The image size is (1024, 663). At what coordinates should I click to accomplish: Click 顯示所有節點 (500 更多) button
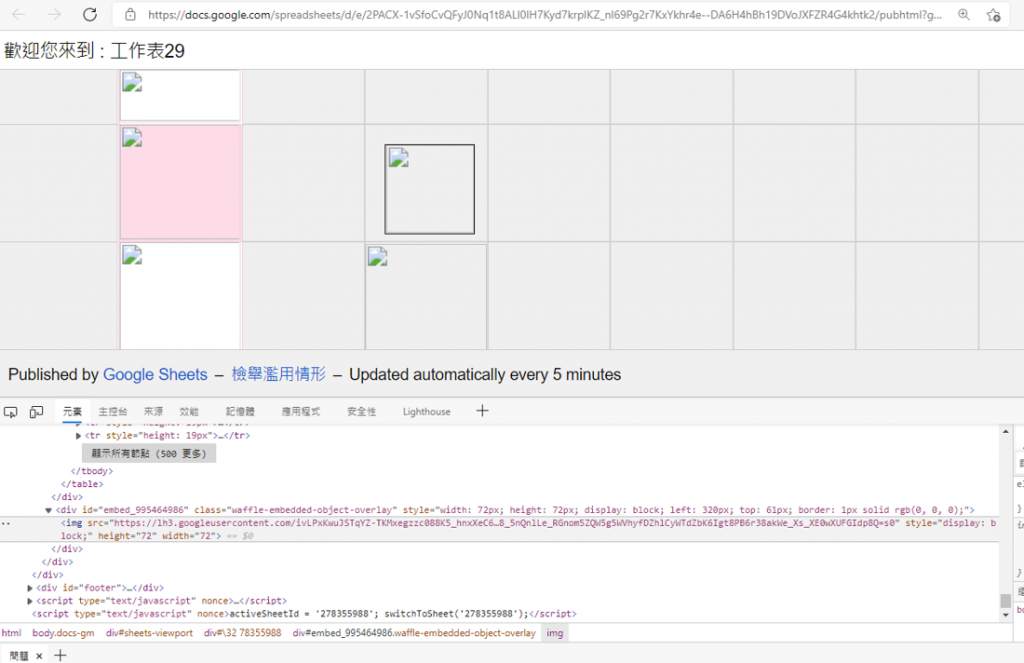149,453
